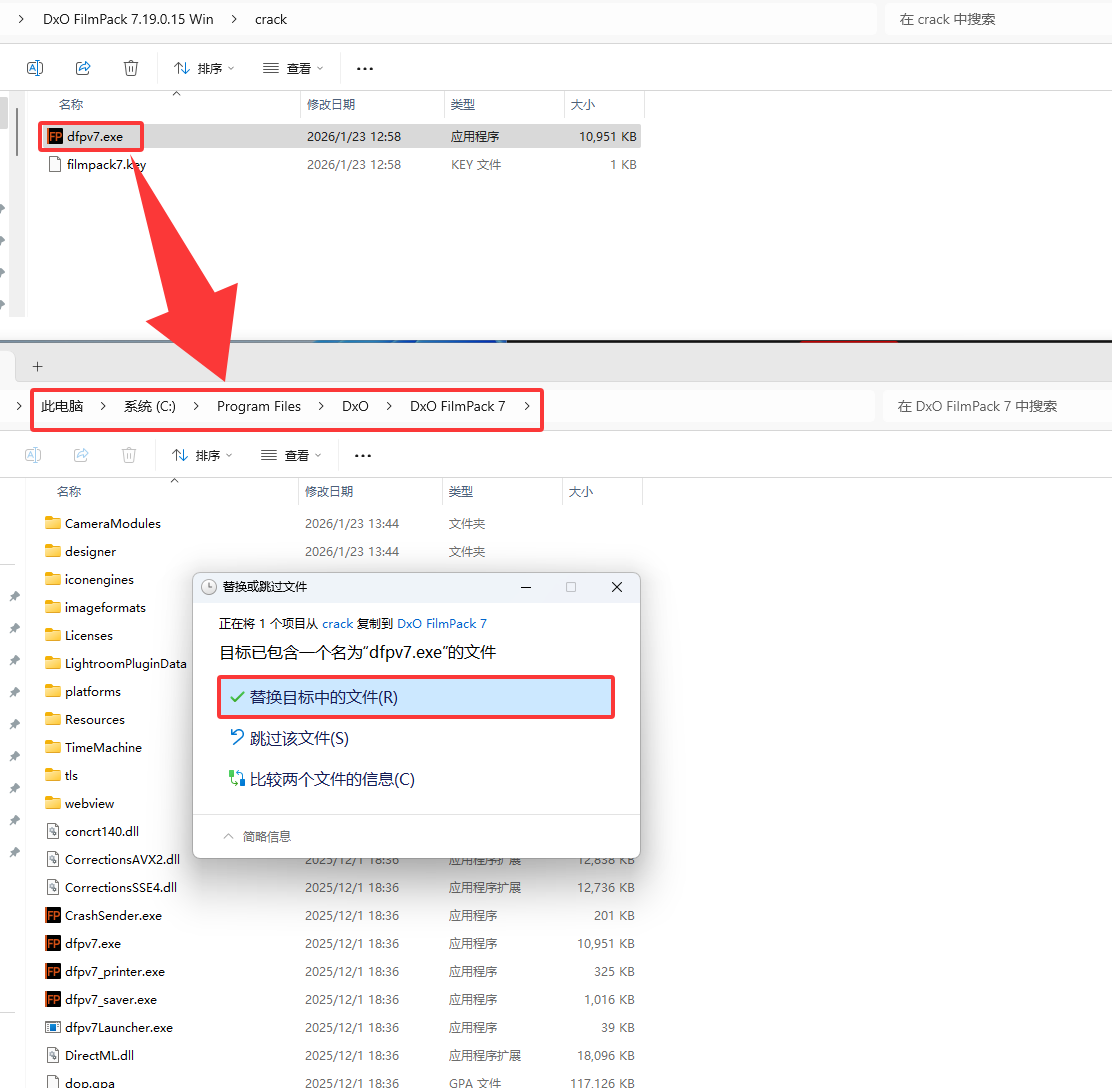1112x1088 pixels.
Task: Expand chevron after '此电脑' breadcrumb
Action: click(x=104, y=406)
